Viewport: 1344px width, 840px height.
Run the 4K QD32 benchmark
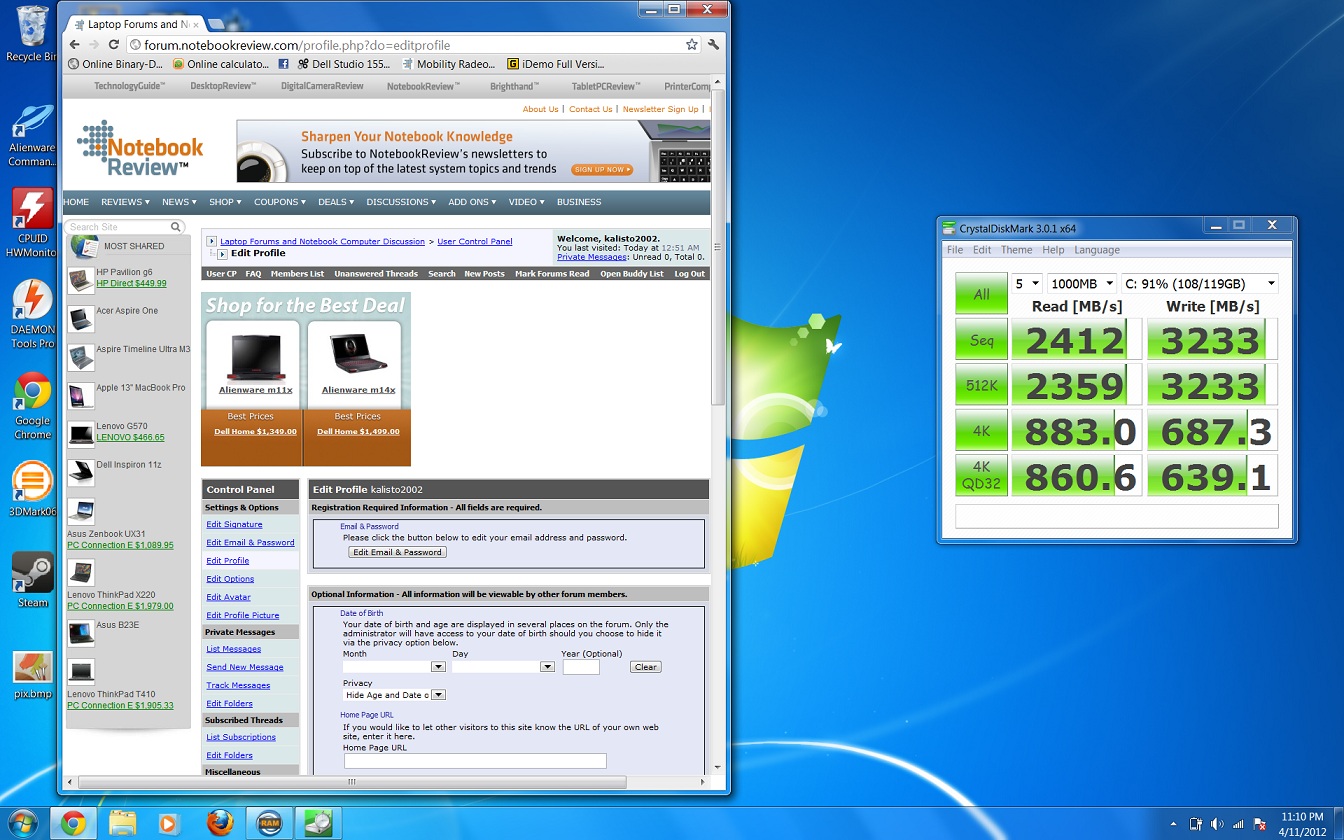point(981,476)
